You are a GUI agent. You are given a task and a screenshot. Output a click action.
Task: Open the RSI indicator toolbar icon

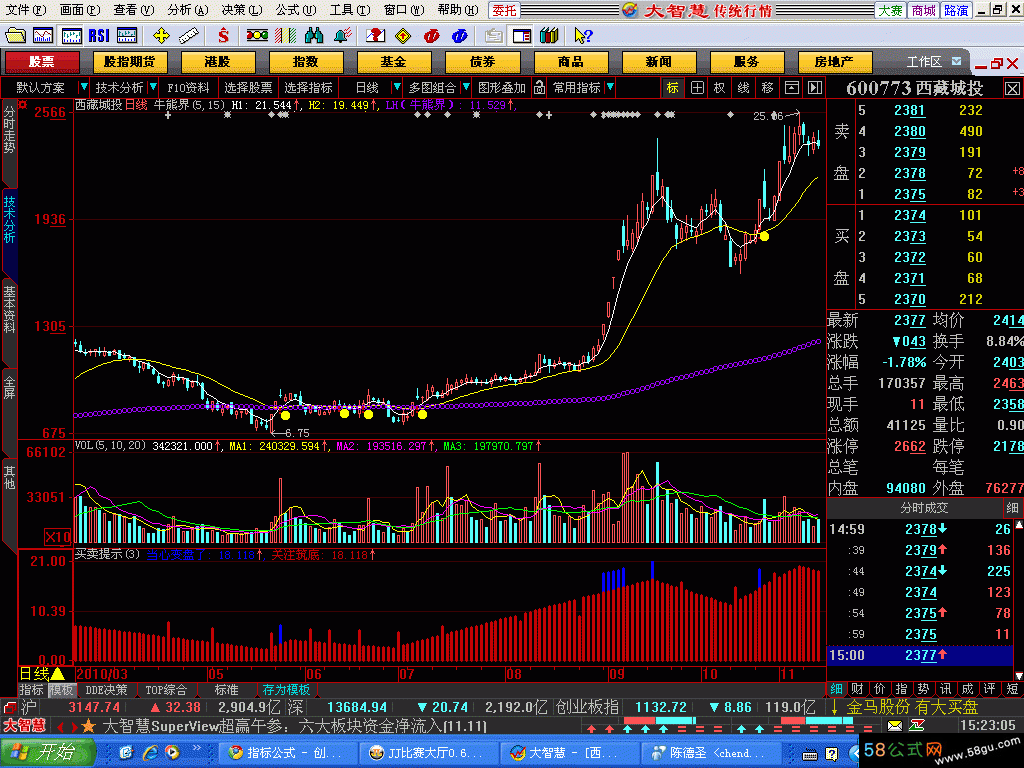(x=99, y=35)
